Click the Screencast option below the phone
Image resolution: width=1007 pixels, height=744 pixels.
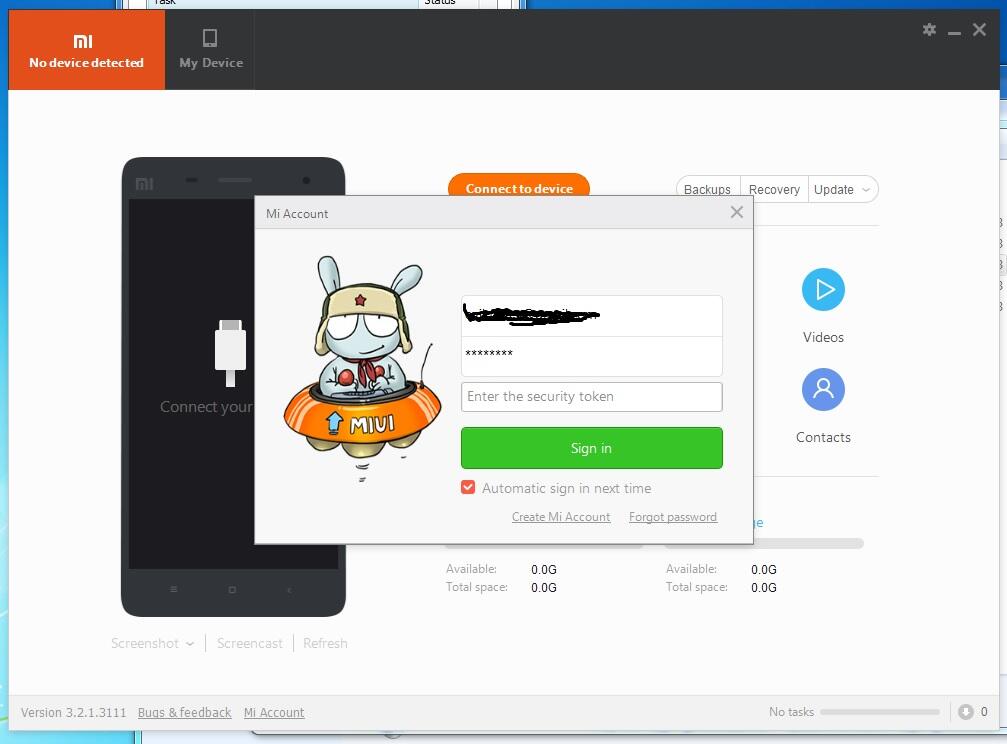click(x=249, y=643)
